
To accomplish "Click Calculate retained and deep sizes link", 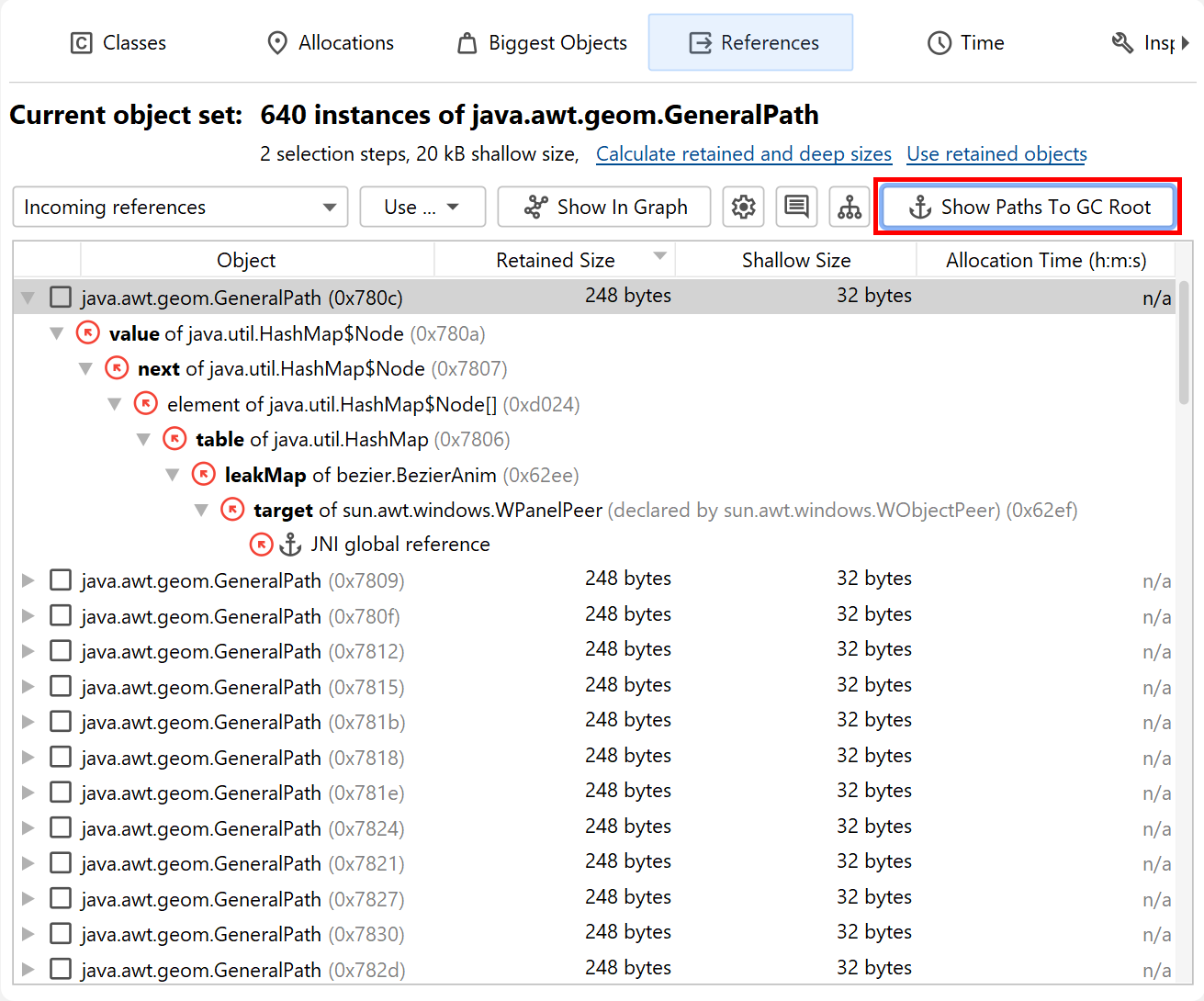I will [743, 154].
